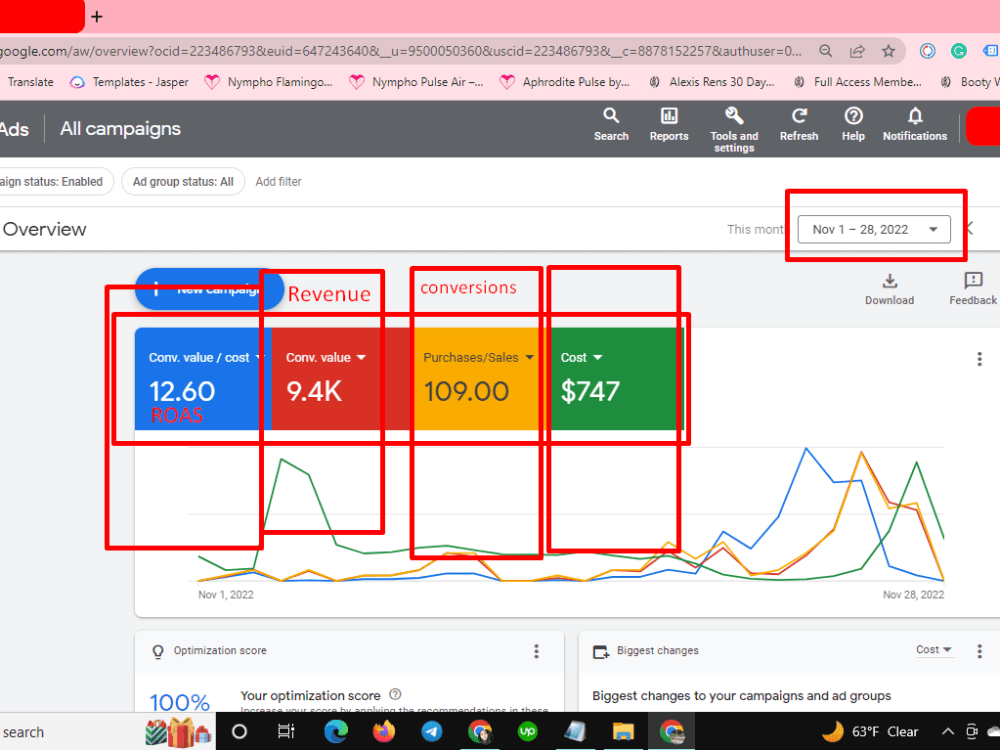Open three-dot menu on performance chart card
This screenshot has height=750, width=1000.
click(x=979, y=359)
